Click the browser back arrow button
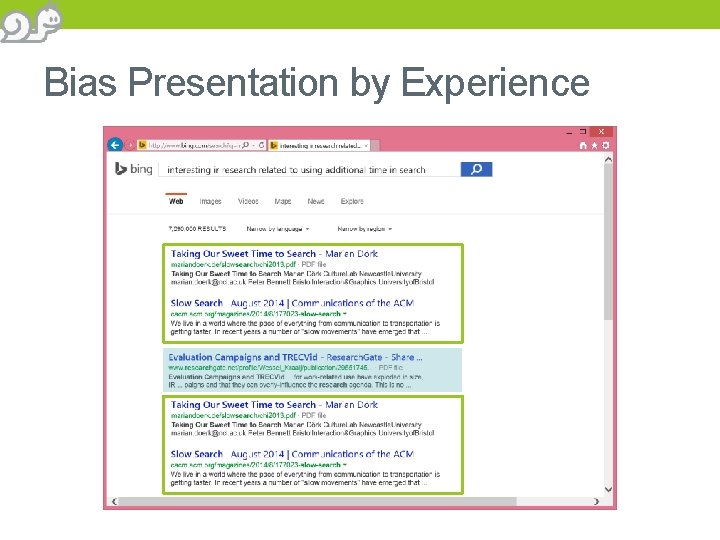 (115, 145)
